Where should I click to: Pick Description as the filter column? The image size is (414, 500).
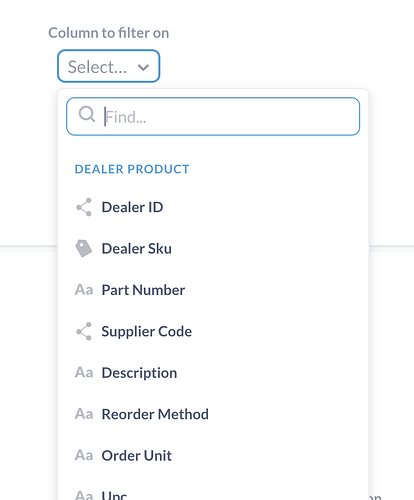point(213,372)
